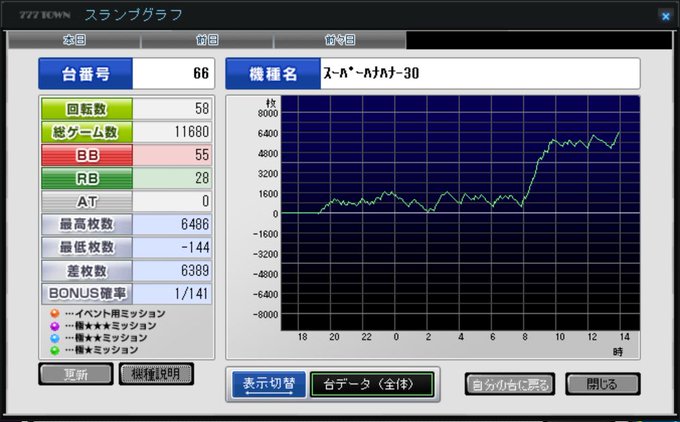Click the 8000 y-axis label
This screenshot has height=422, width=680.
(x=268, y=113)
